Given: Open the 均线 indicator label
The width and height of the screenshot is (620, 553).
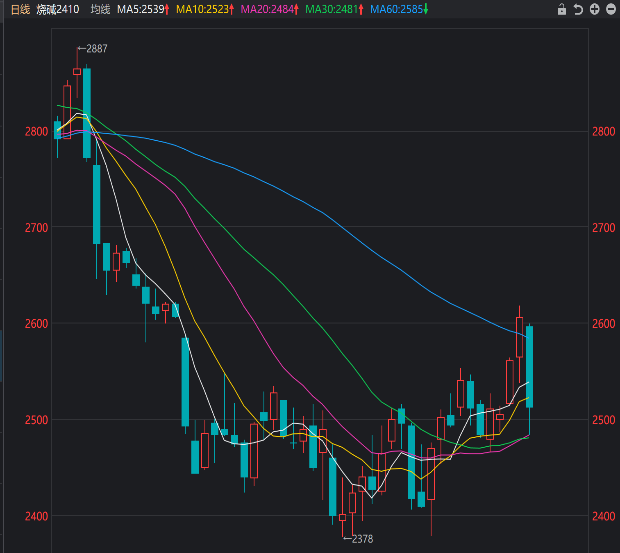Looking at the screenshot, I should (x=100, y=9).
